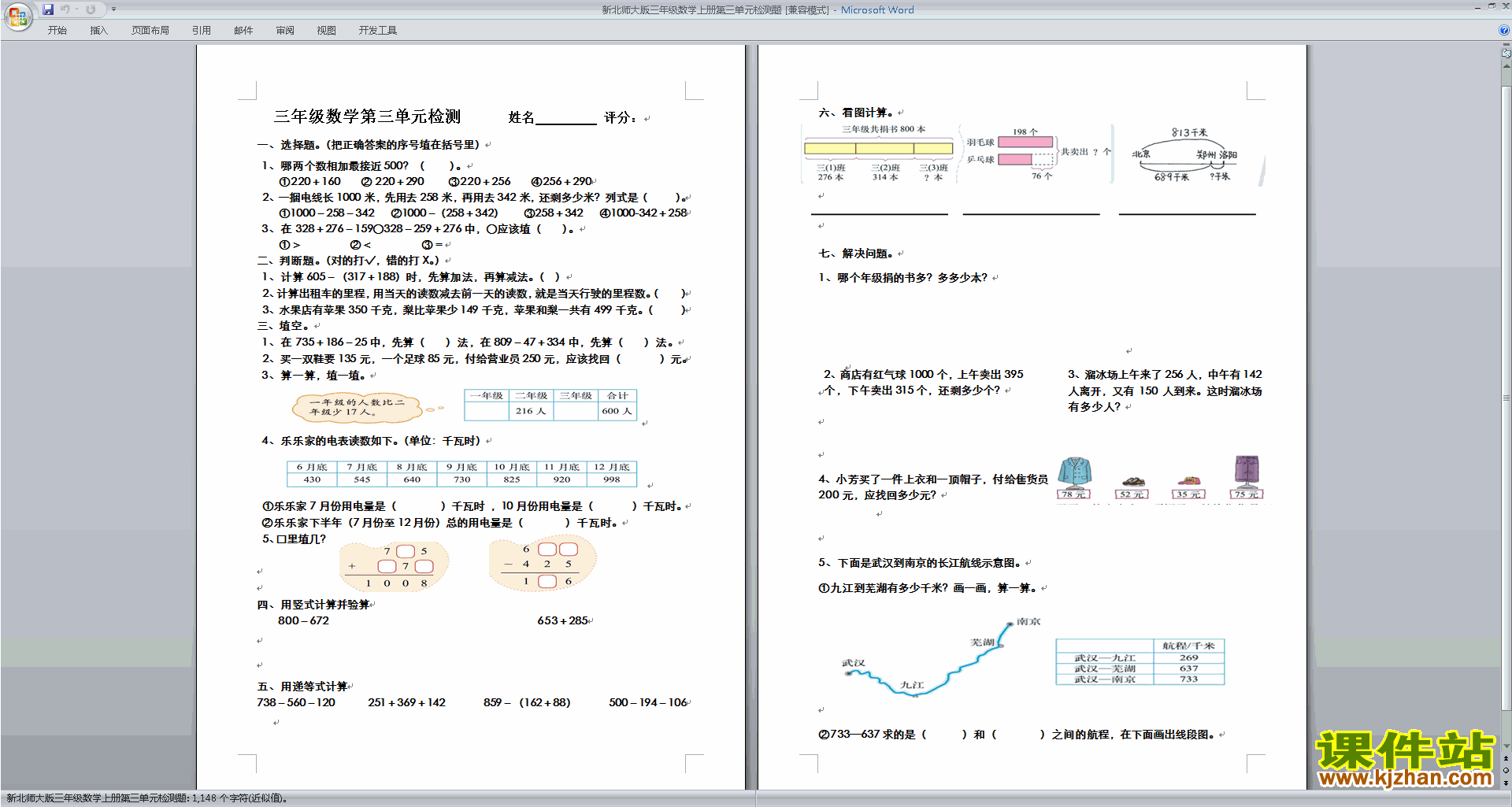
Task: Click the Redo icon in quick access toolbar
Action: pos(91,9)
